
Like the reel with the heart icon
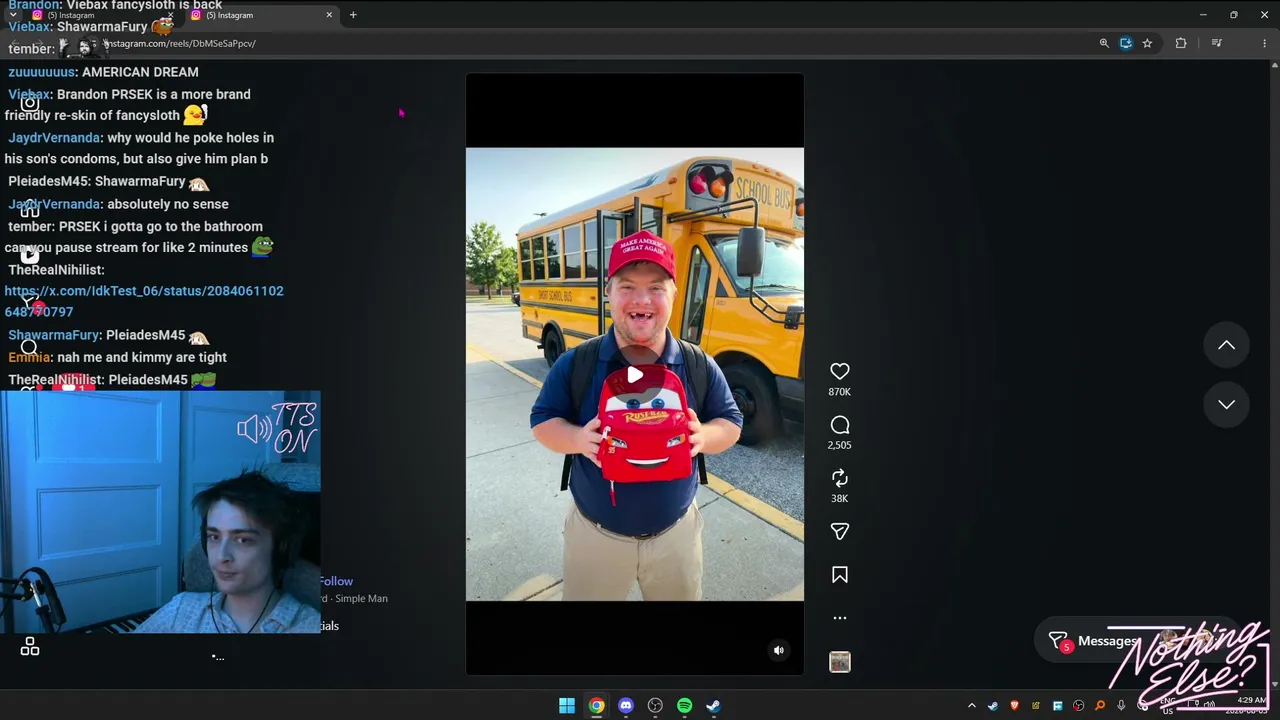[840, 371]
